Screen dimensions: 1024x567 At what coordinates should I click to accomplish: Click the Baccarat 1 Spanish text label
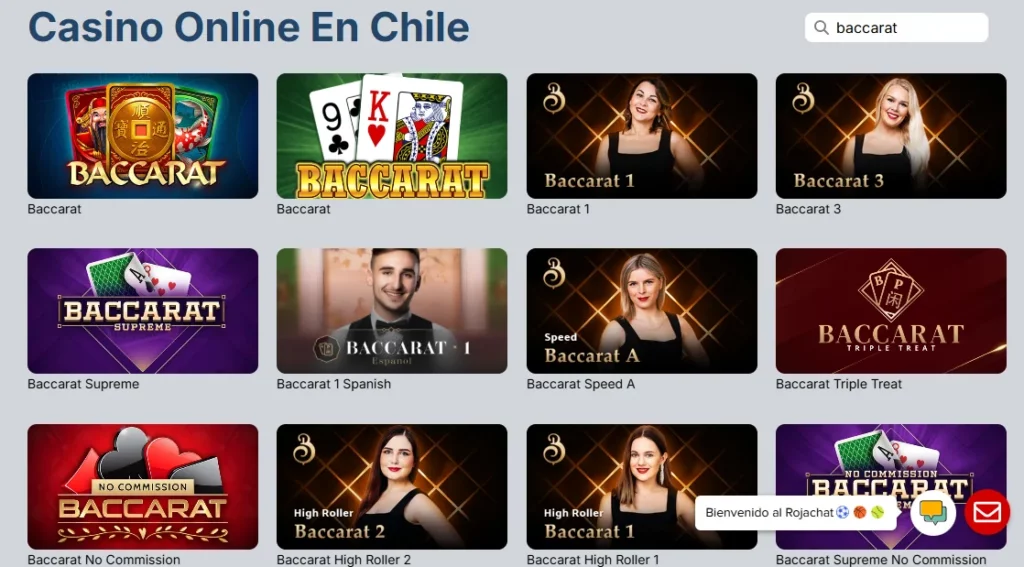pyautogui.click(x=334, y=384)
